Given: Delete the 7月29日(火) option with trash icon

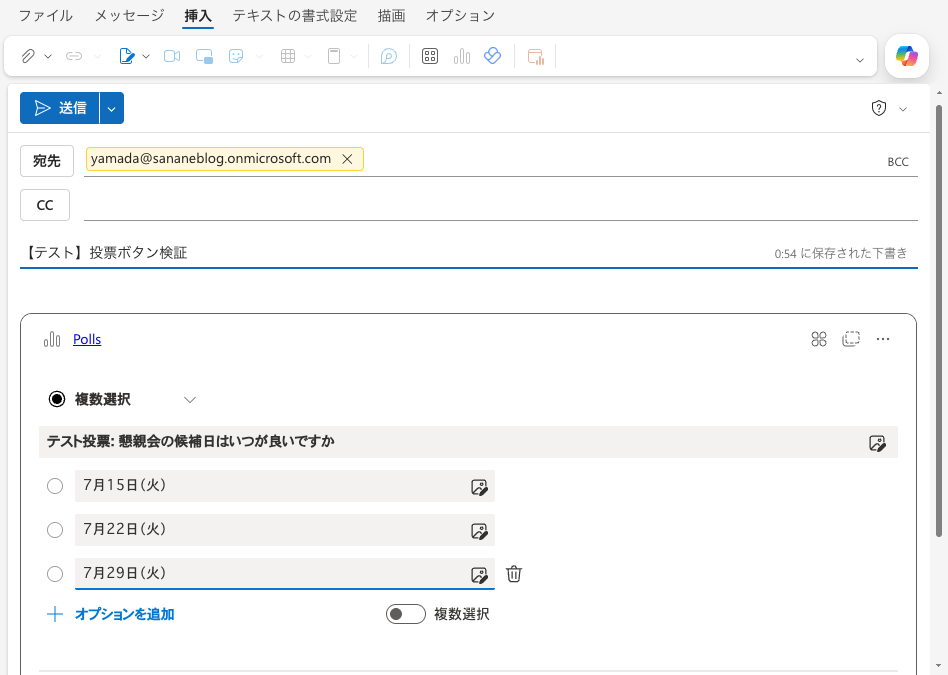Looking at the screenshot, I should 514,573.
